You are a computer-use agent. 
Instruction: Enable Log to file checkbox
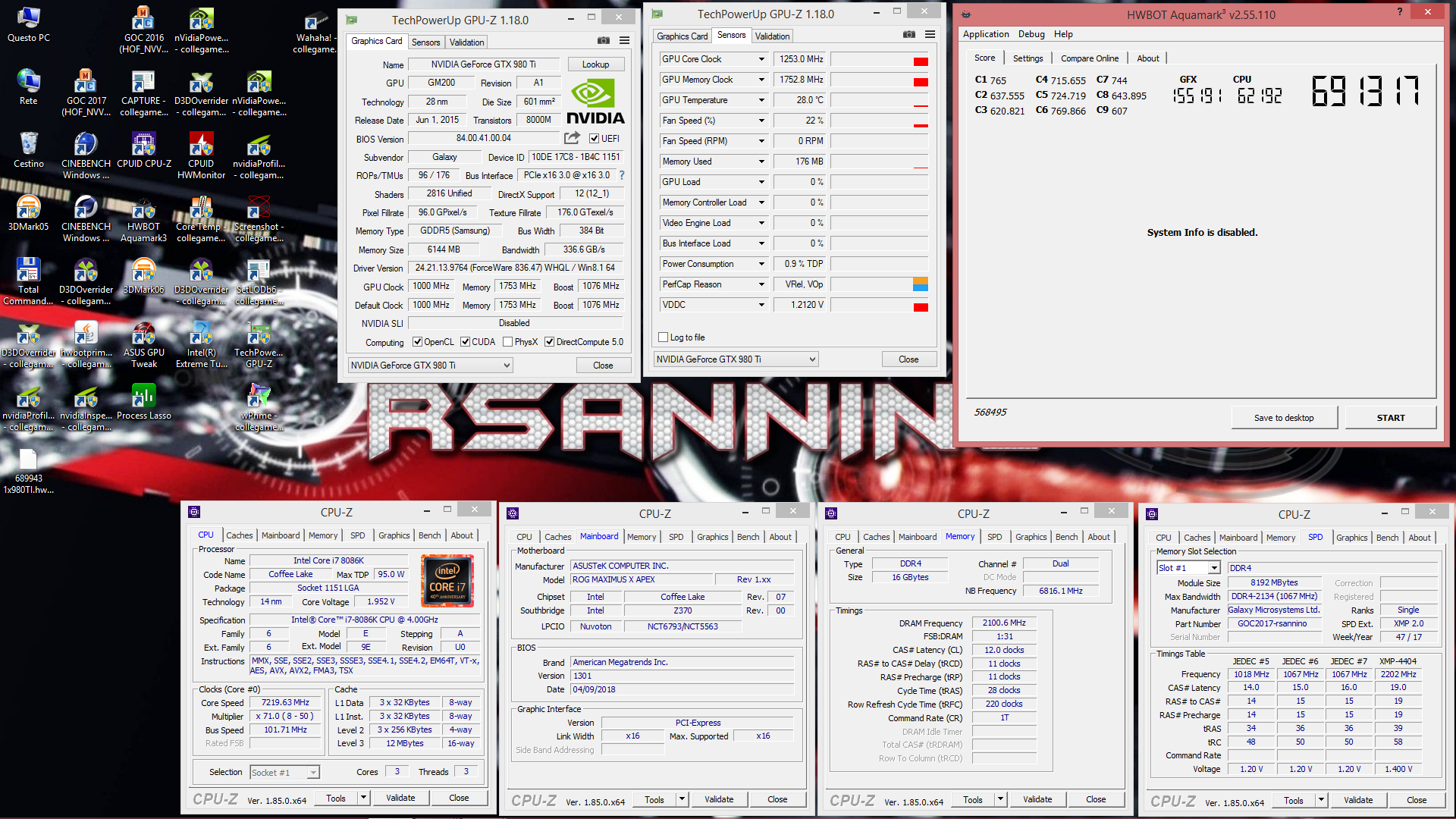[664, 337]
